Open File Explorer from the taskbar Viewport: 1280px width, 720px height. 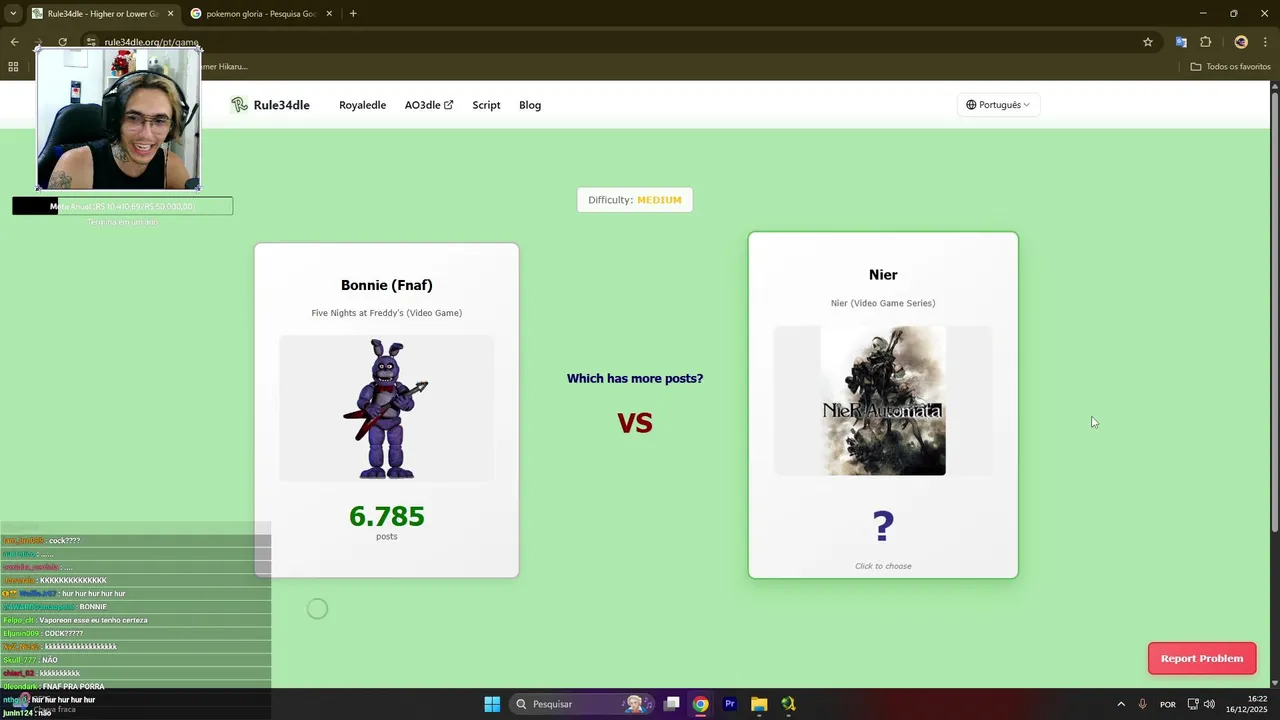tap(759, 704)
